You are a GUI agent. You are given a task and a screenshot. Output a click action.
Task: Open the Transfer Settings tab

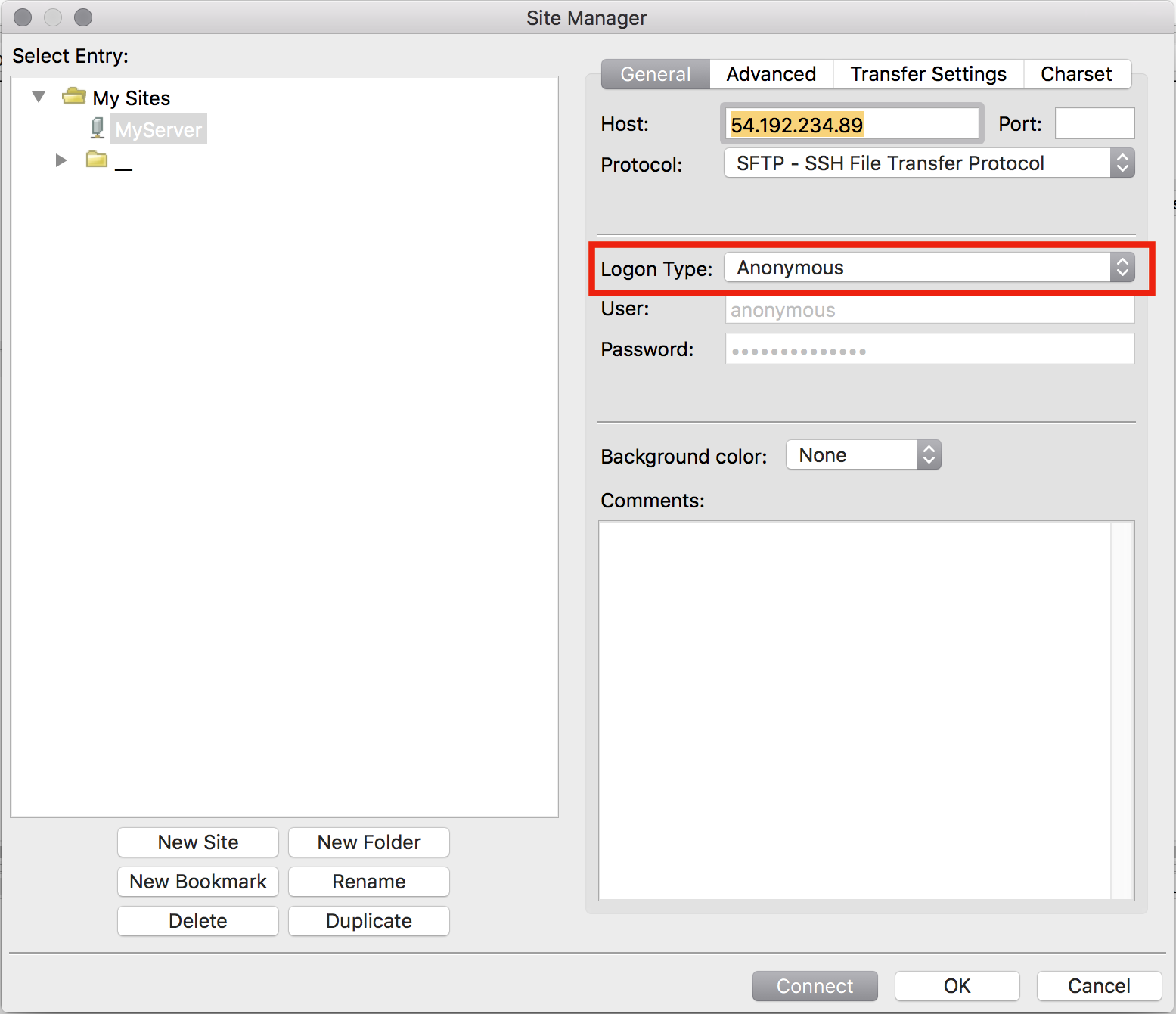tap(928, 73)
